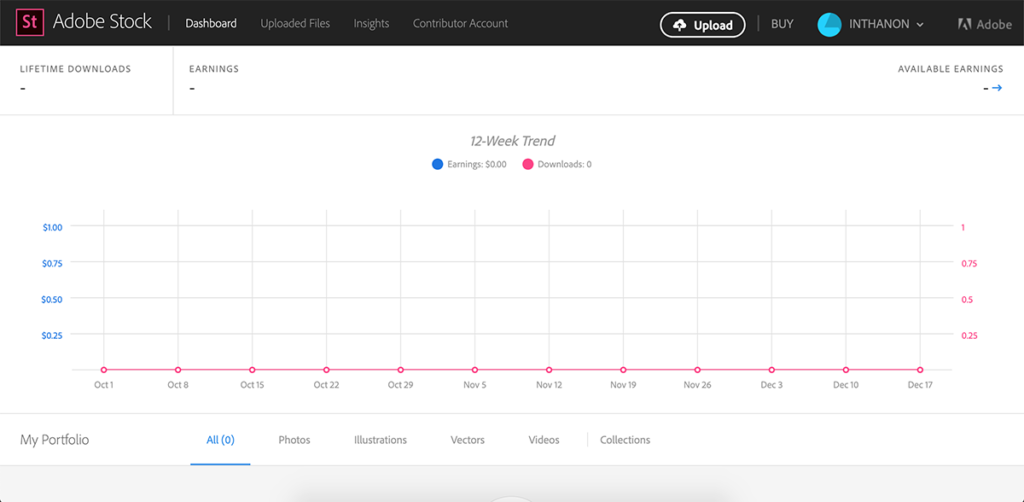Switch to the Photos tab
The image size is (1024, 502).
[x=294, y=440]
